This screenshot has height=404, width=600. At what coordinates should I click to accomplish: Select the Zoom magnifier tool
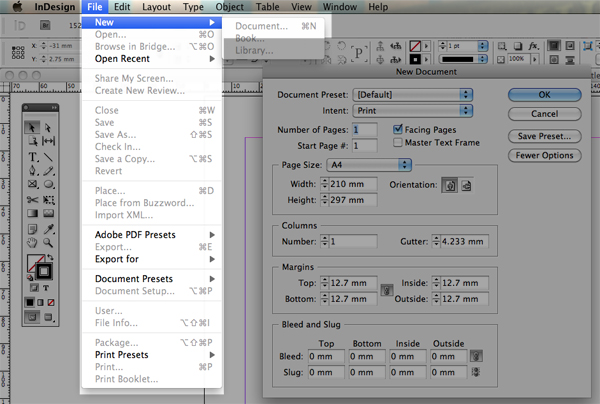48,243
